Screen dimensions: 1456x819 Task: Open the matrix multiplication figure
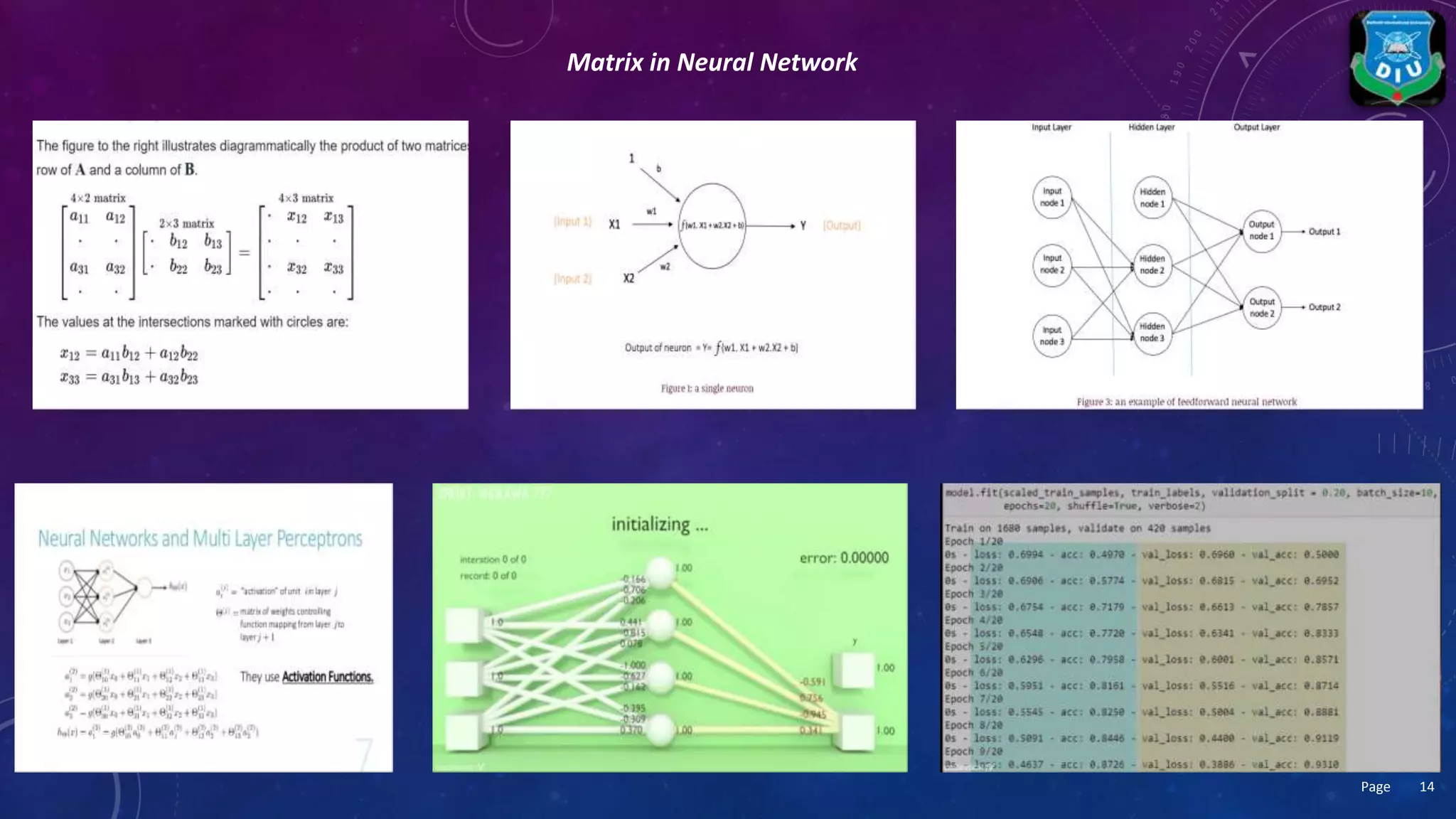click(x=250, y=264)
